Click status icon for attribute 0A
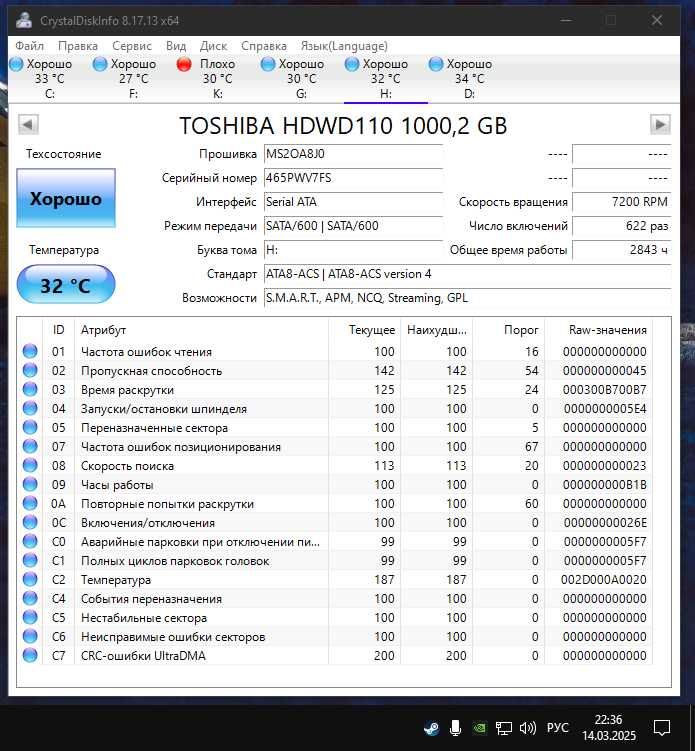 coord(30,503)
